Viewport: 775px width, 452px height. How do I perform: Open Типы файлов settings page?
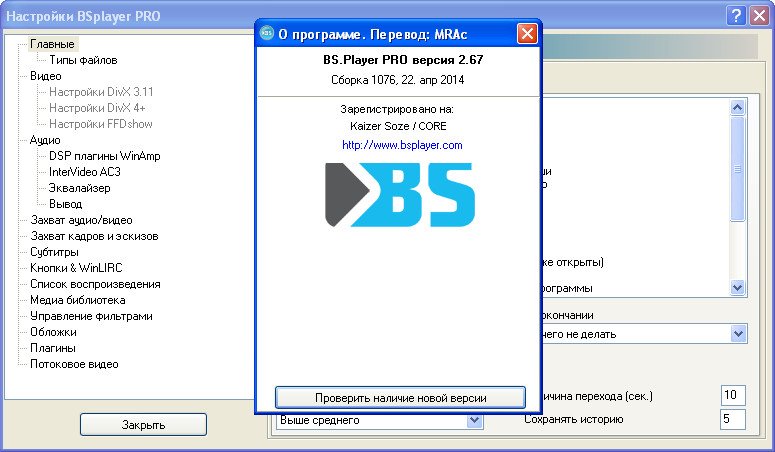pyautogui.click(x=82, y=60)
